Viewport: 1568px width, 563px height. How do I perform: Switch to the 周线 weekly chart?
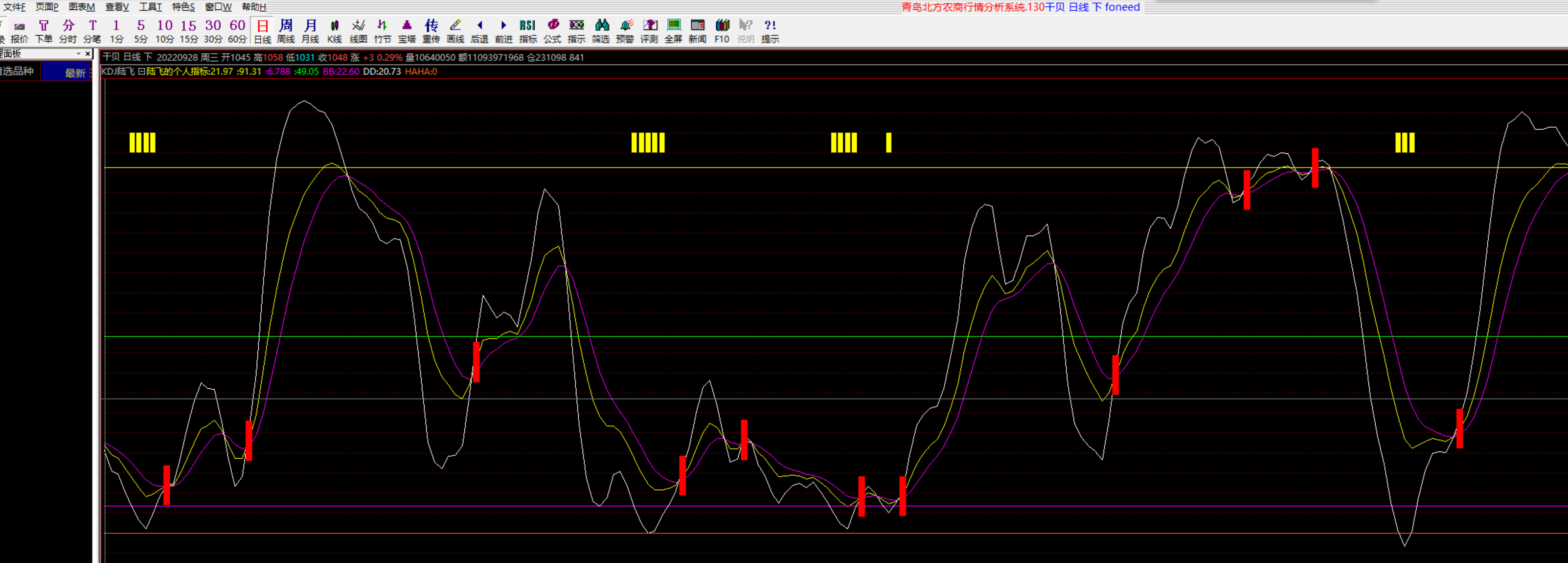pos(286,32)
